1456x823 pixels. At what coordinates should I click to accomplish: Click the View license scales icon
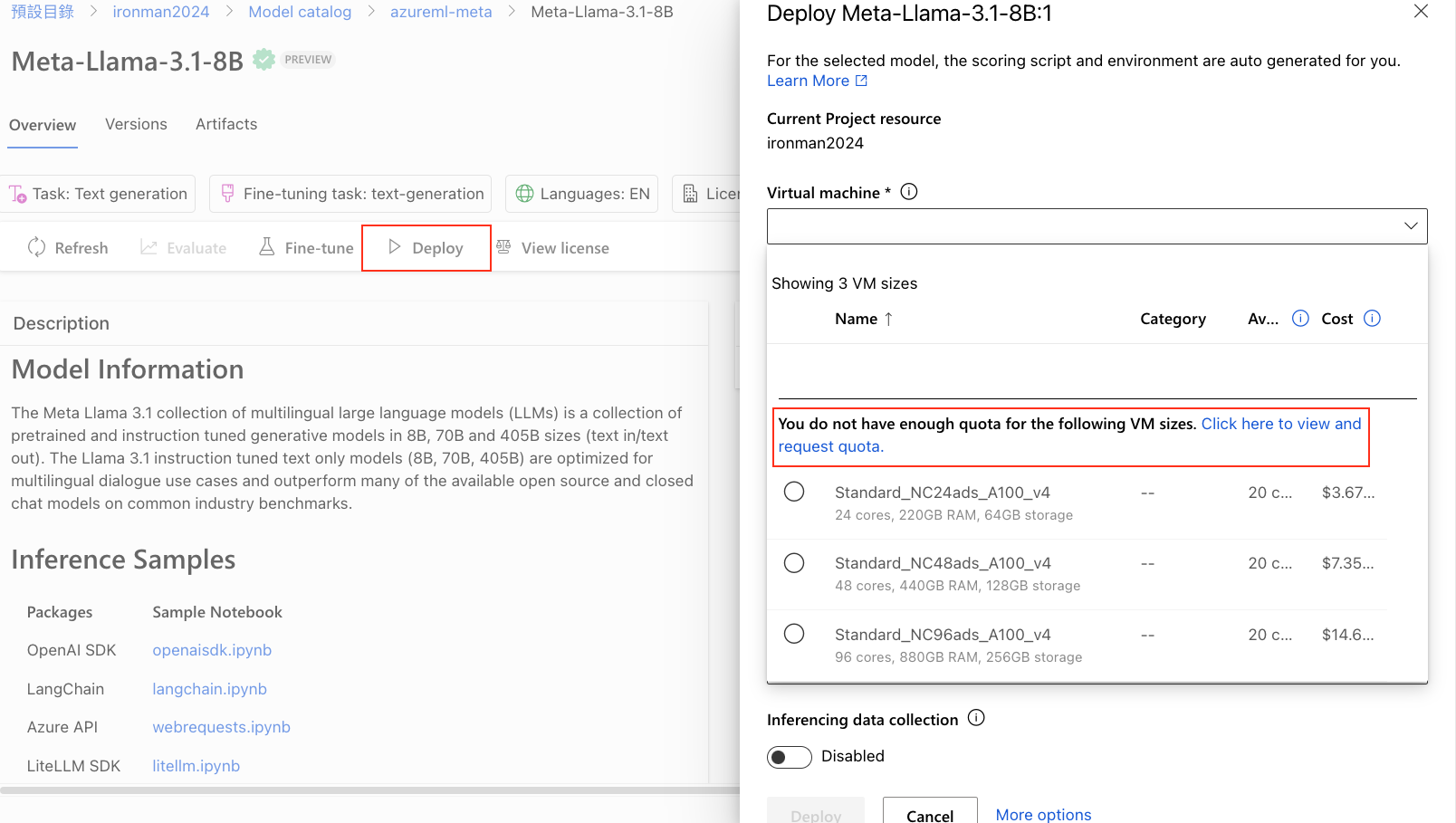point(503,246)
